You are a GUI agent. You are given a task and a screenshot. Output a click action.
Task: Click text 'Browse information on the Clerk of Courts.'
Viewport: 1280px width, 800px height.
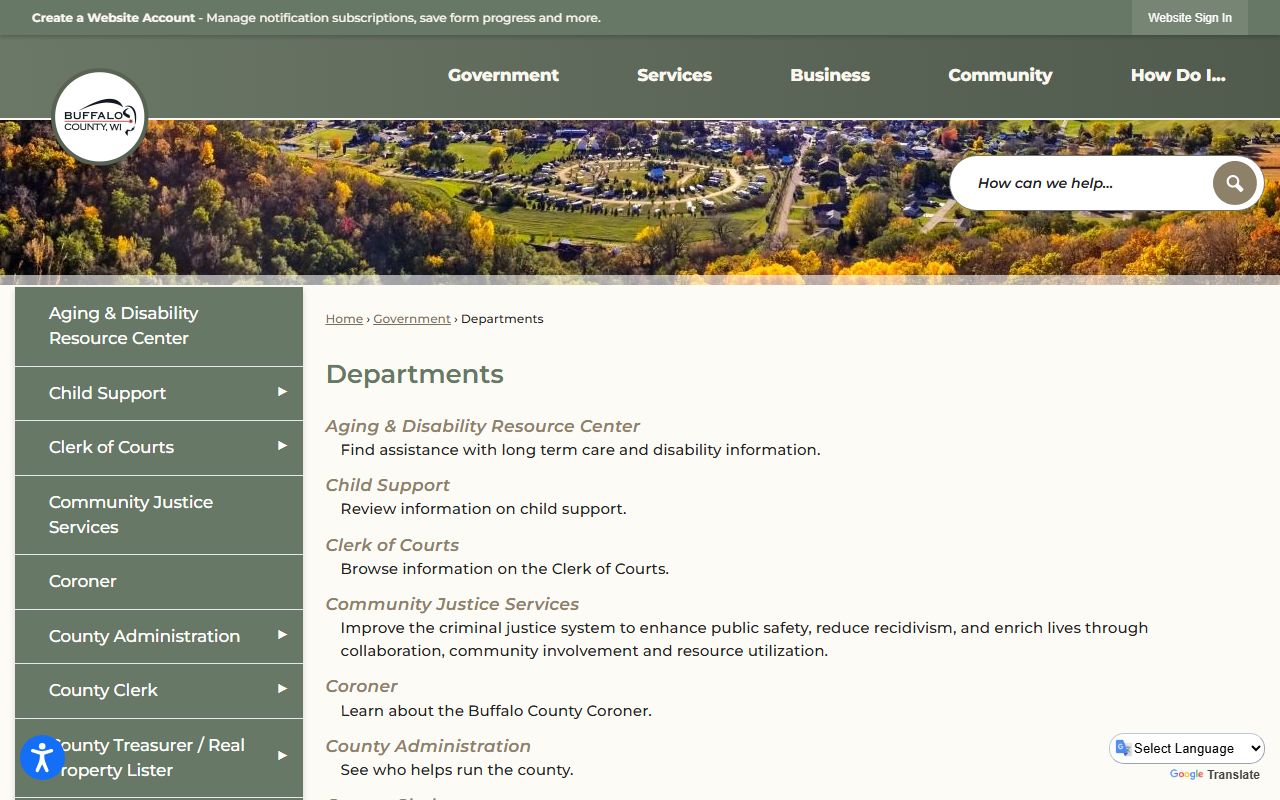tap(505, 569)
